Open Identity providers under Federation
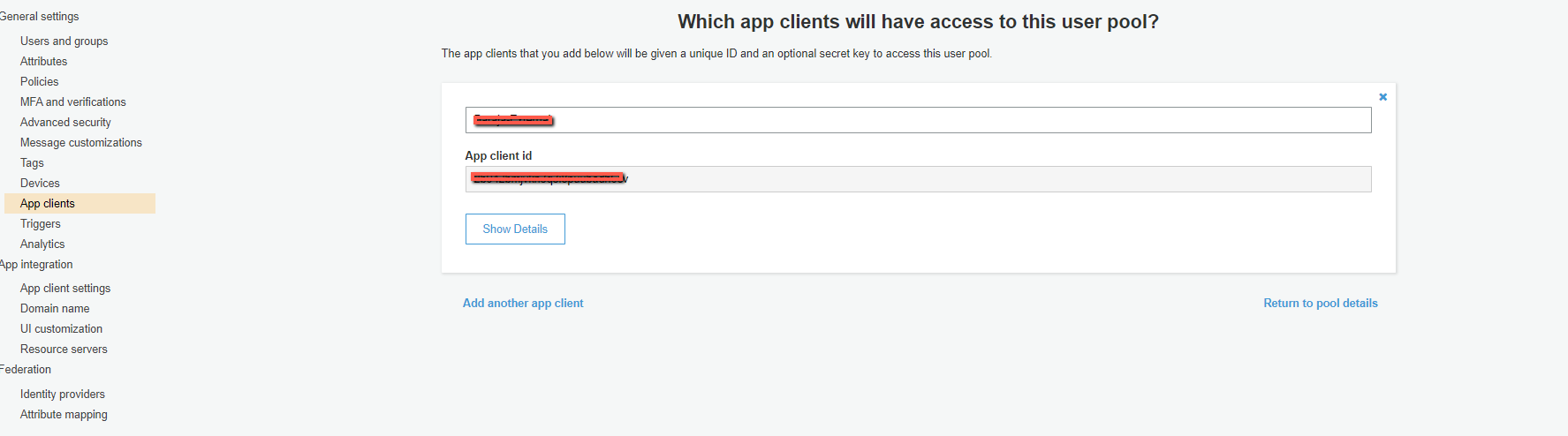1568x436 pixels. [62, 394]
